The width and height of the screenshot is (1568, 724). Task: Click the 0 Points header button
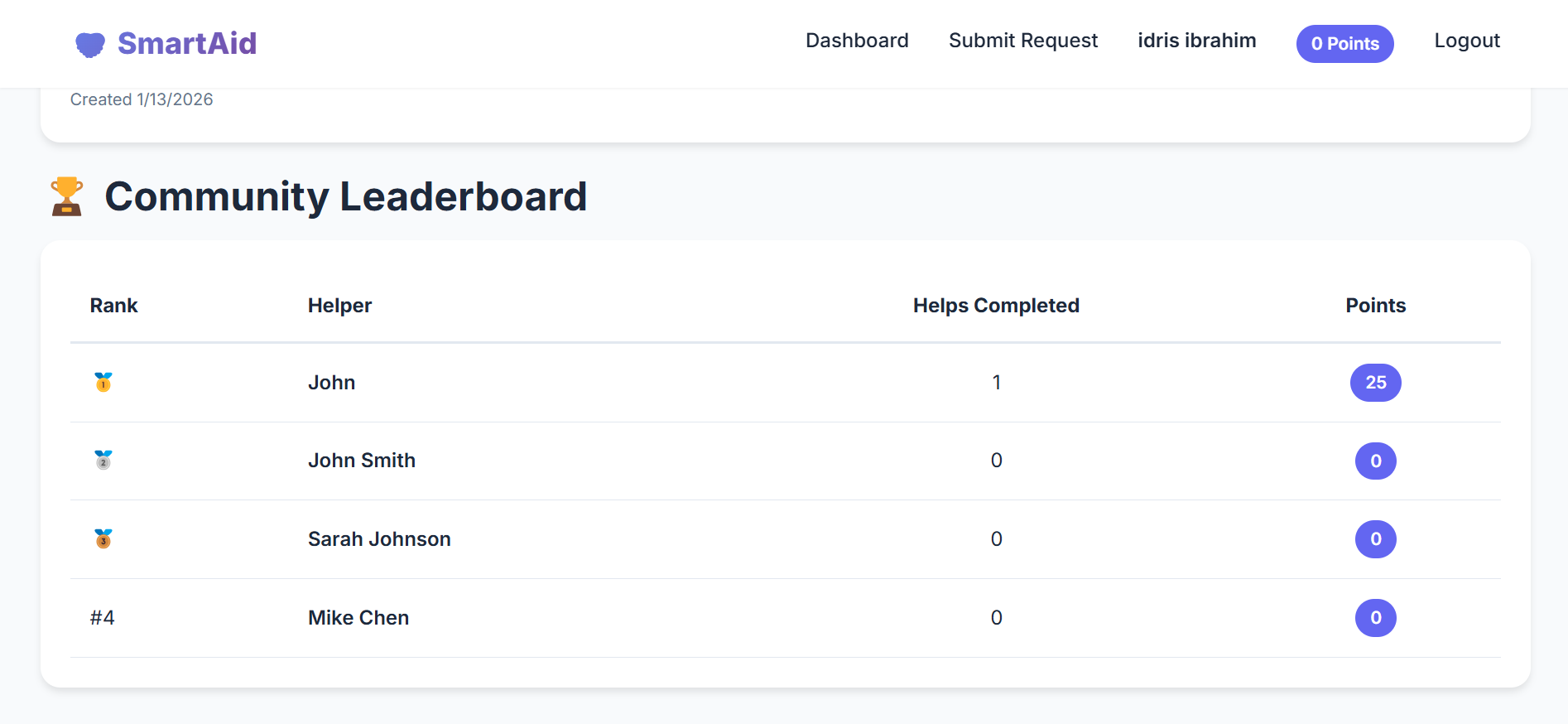[x=1344, y=44]
